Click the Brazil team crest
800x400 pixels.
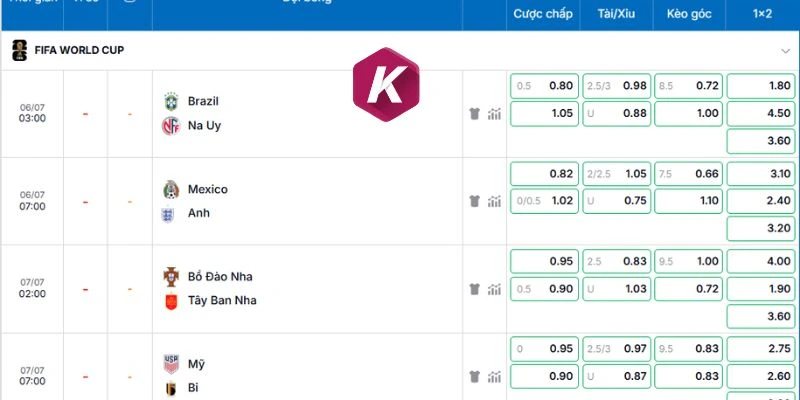pos(171,102)
